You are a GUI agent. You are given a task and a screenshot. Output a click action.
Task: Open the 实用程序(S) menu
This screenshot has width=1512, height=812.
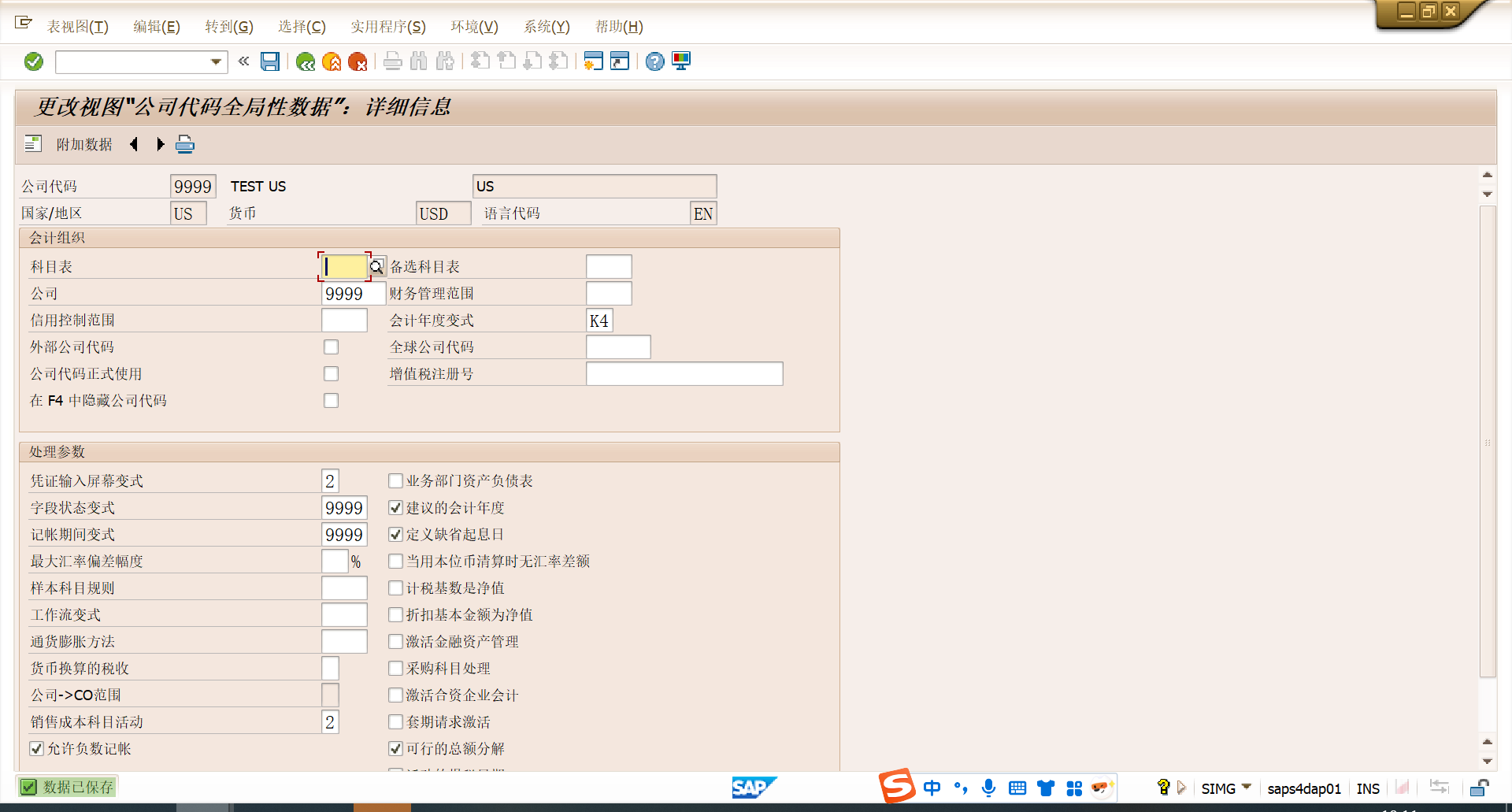[387, 27]
